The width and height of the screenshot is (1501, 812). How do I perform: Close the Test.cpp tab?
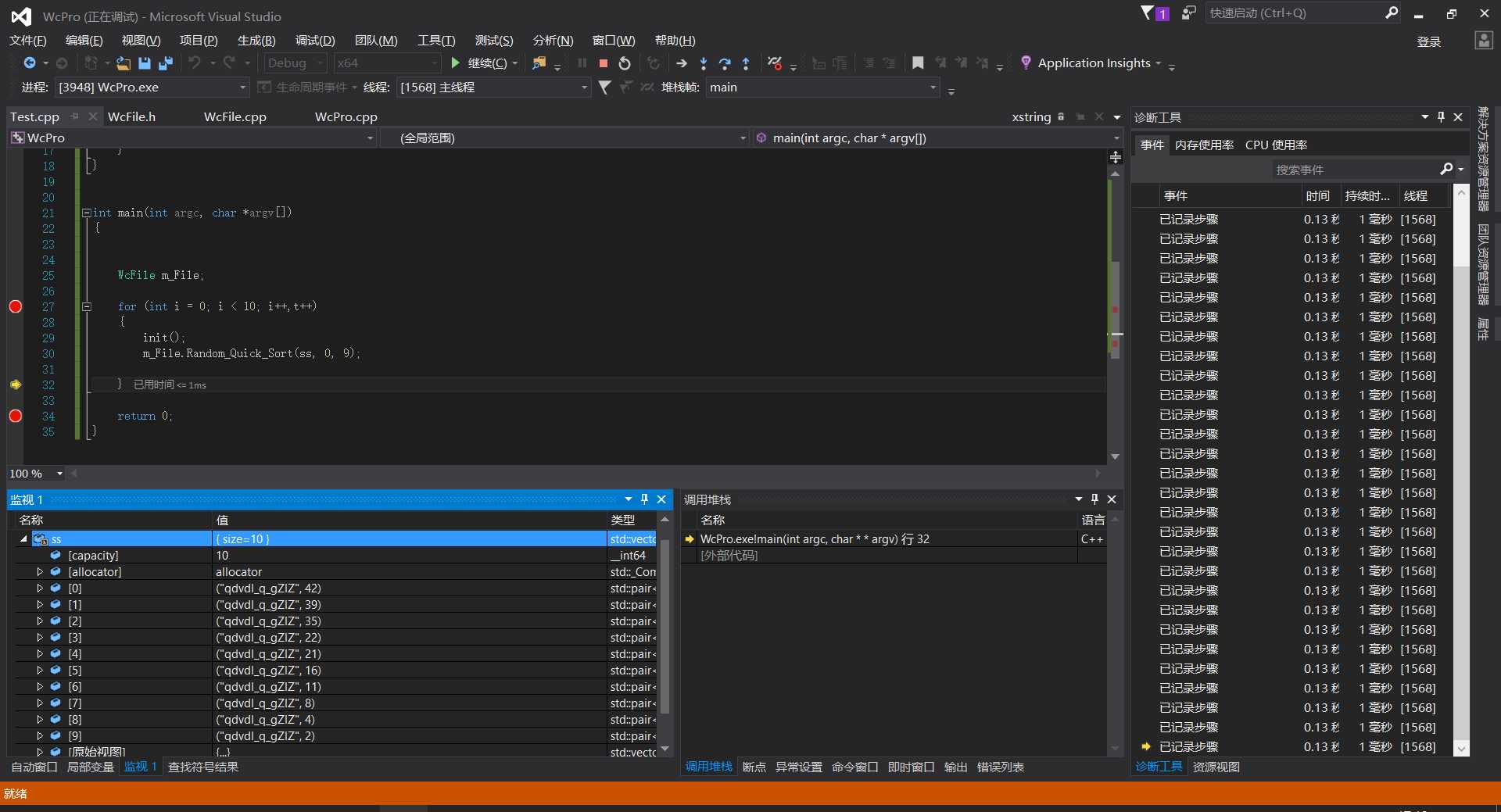(92, 116)
